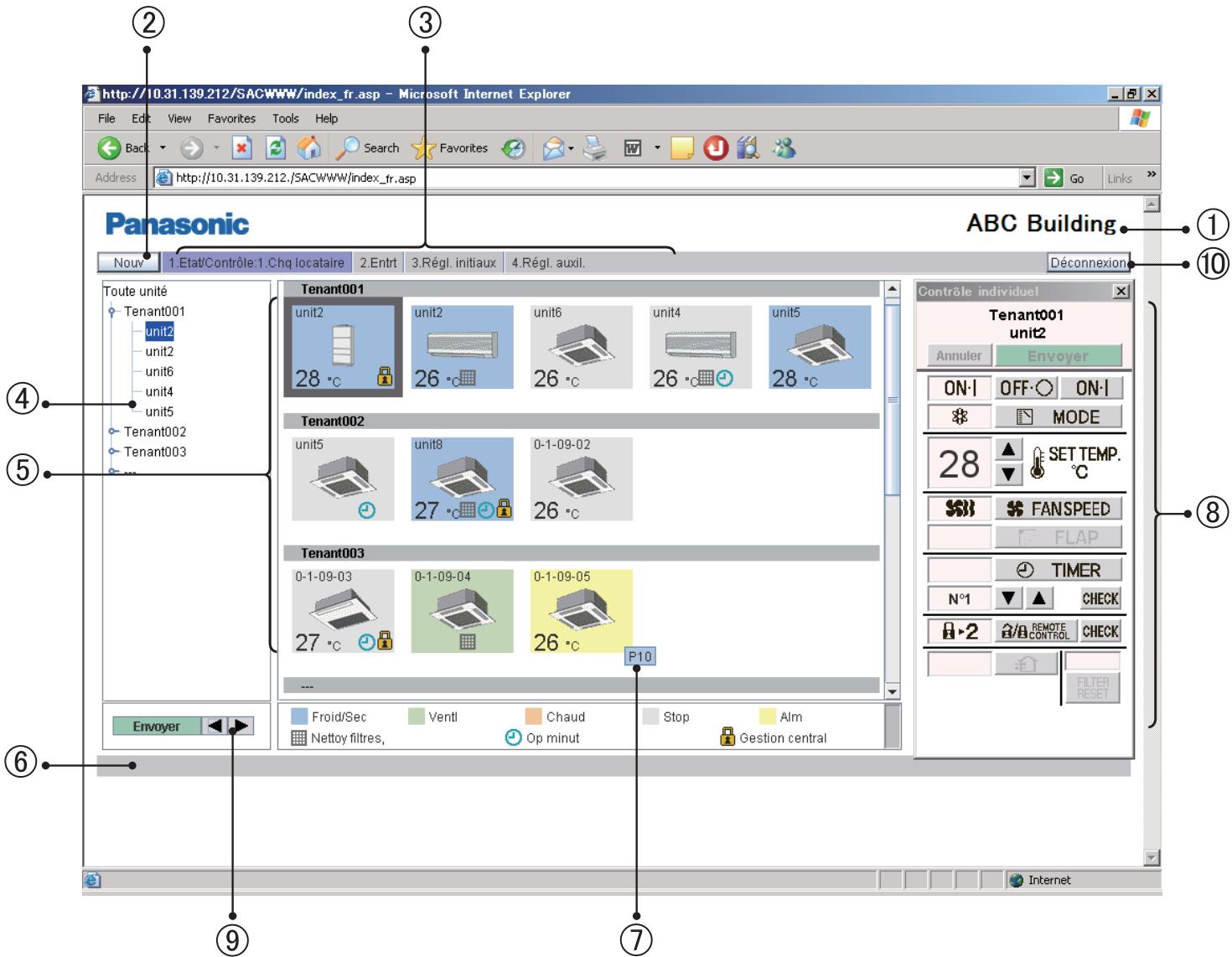The height and width of the screenshot is (957, 1232).
Task: Open the Tools menu
Action: point(285,119)
